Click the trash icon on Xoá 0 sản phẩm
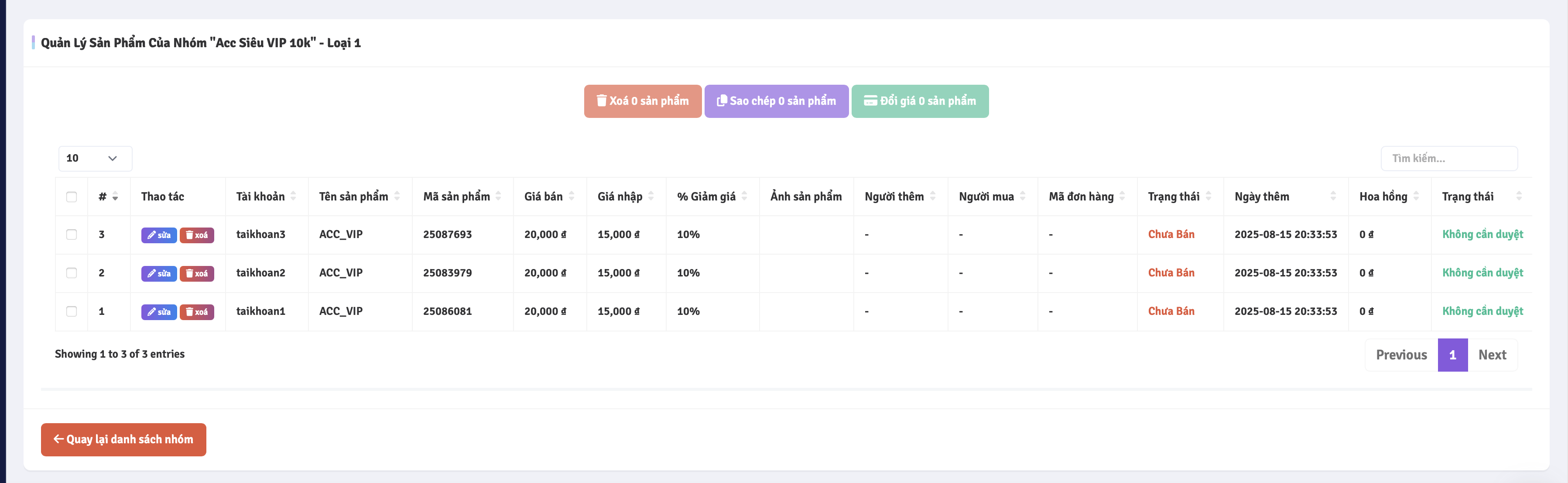This screenshot has width=1568, height=483. 601,100
